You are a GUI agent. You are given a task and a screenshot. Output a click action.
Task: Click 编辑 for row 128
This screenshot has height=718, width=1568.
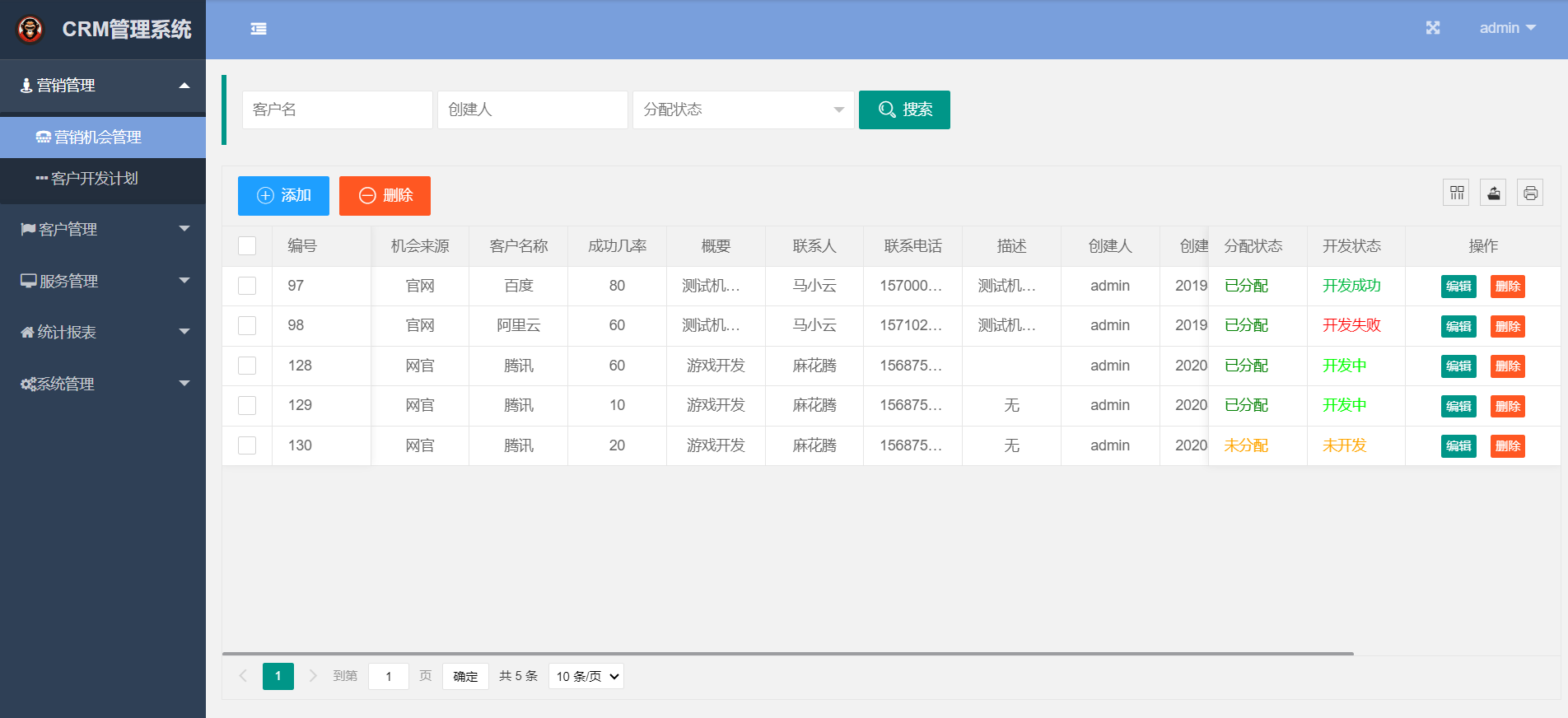1458,366
